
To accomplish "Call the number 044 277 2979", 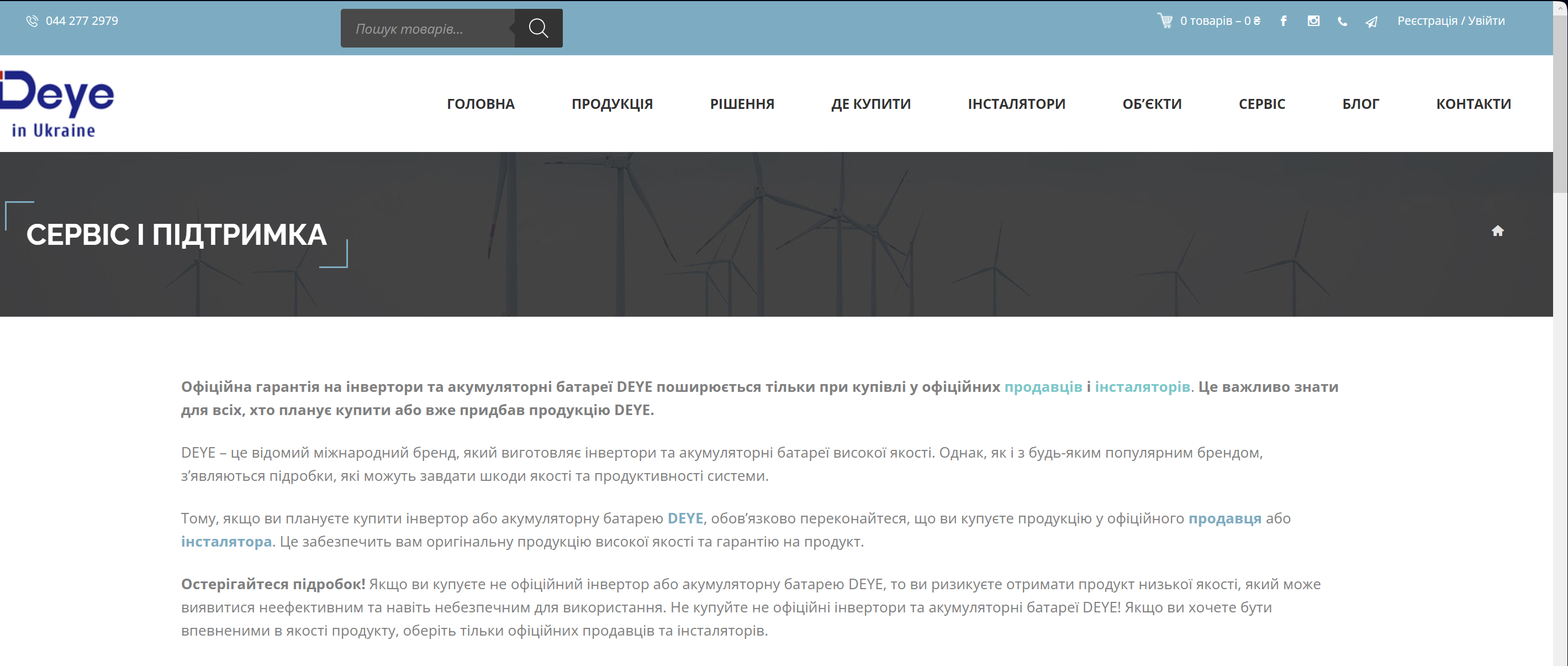I will pyautogui.click(x=82, y=20).
